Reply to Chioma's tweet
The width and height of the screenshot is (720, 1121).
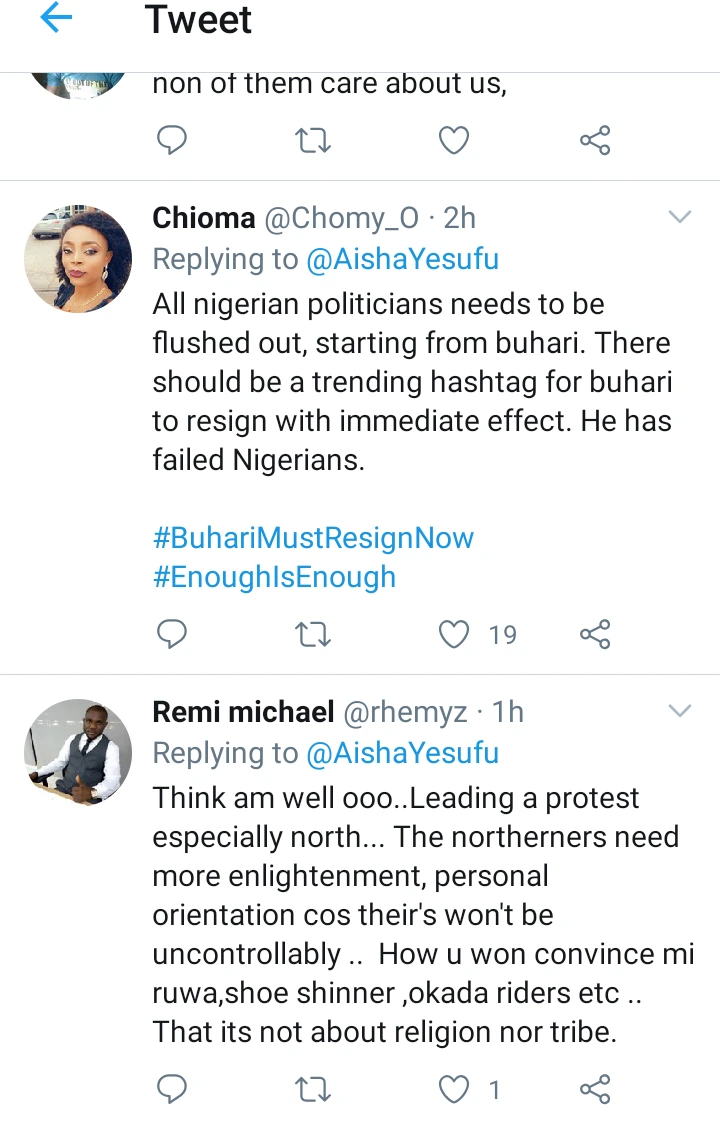point(173,634)
